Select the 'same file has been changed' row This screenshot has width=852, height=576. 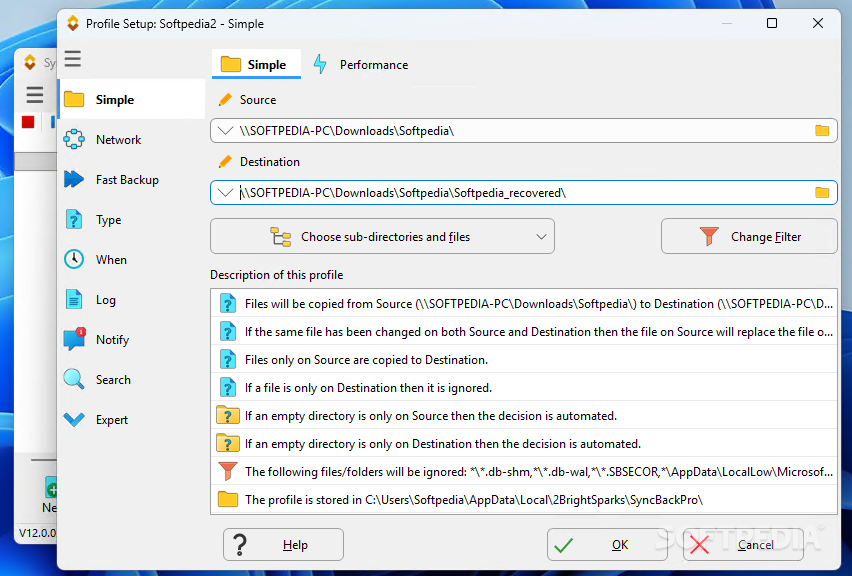click(x=524, y=331)
